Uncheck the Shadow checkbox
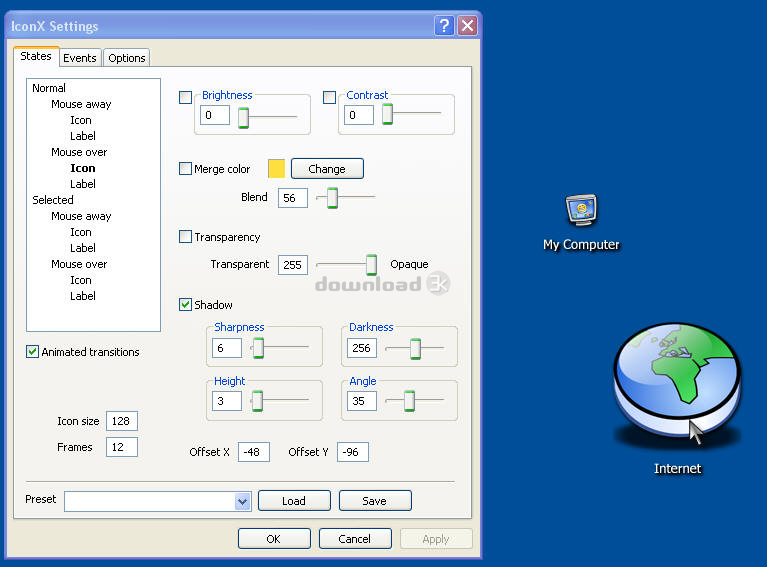The image size is (767, 567). point(185,305)
